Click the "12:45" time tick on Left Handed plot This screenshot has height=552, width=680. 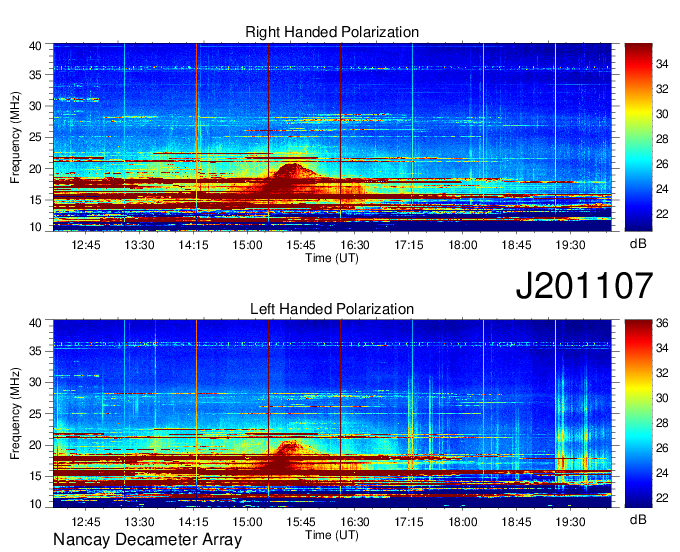pyautogui.click(x=86, y=522)
